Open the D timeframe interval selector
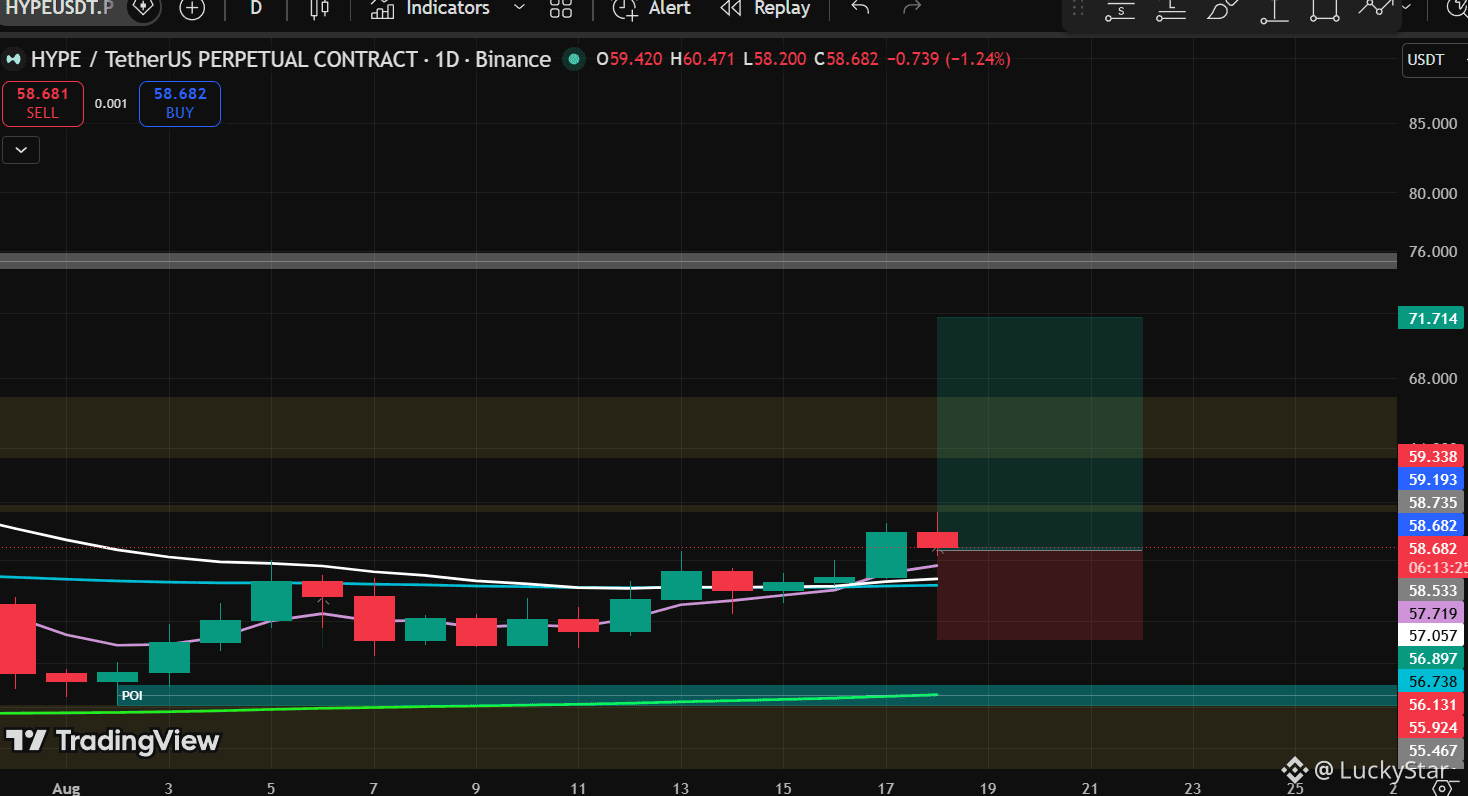The image size is (1468, 796). point(256,8)
